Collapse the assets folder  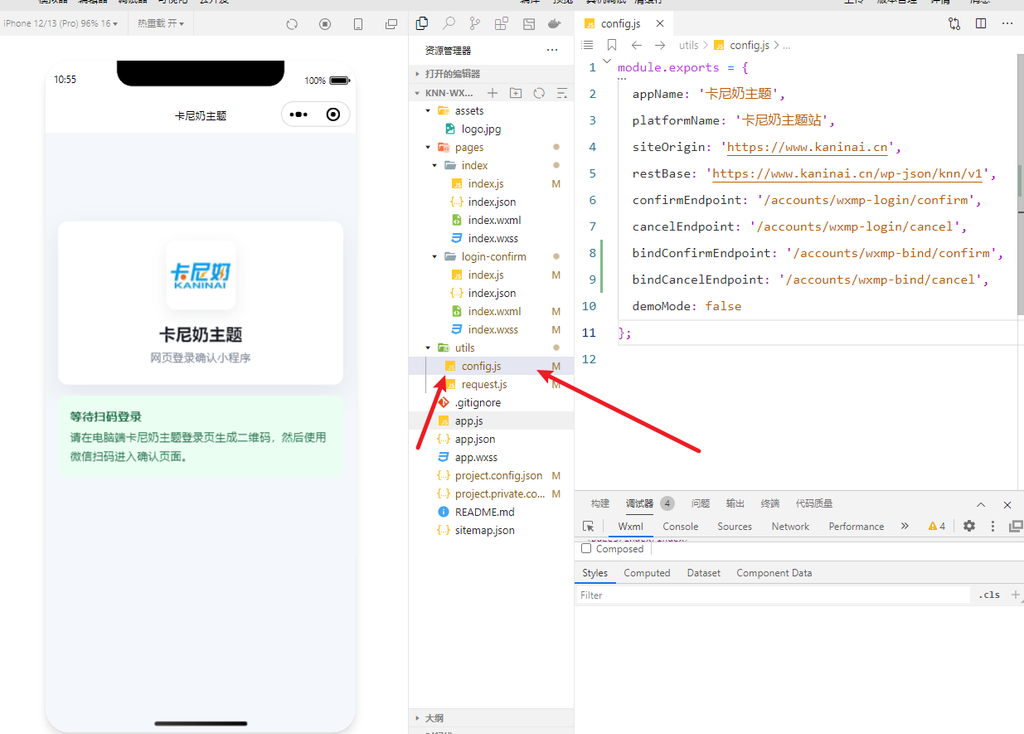428,111
